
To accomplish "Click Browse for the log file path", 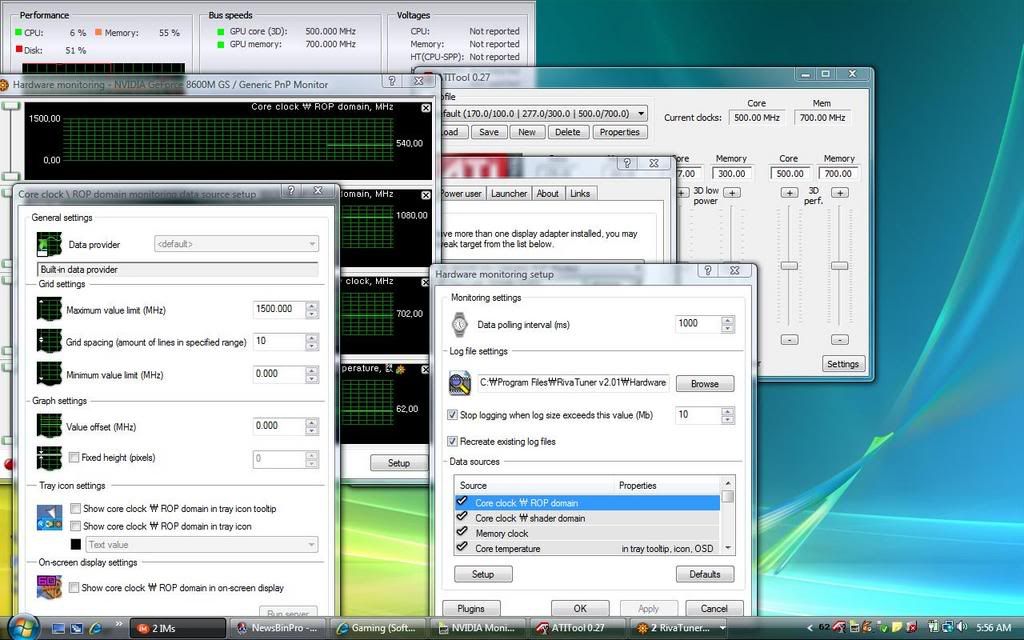I will (705, 383).
